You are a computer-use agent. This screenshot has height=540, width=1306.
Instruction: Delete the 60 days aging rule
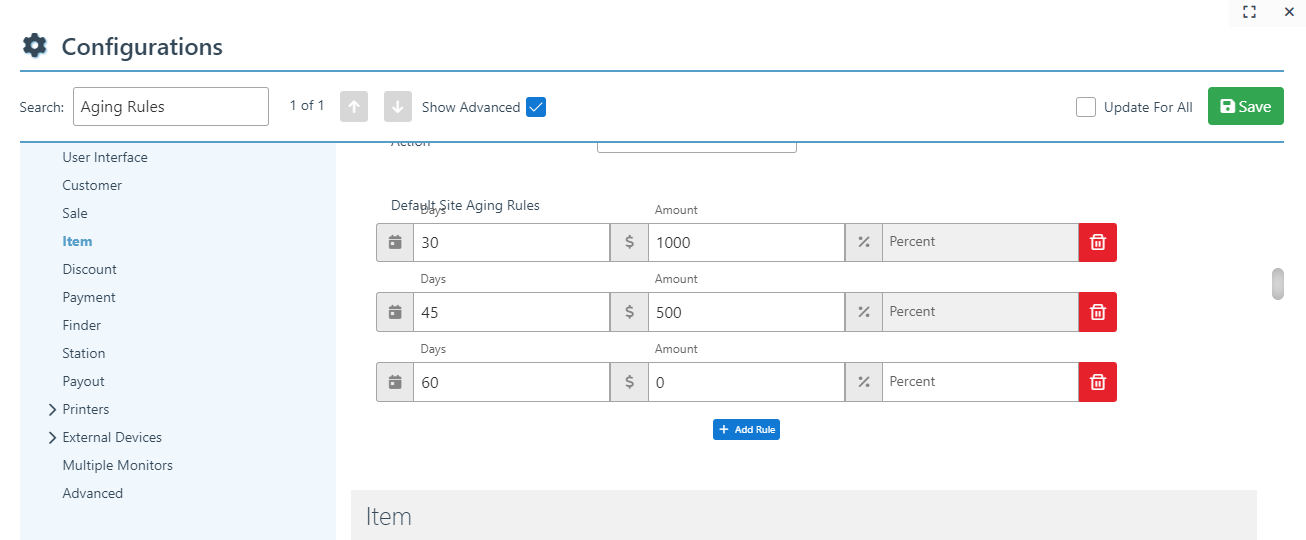pos(1097,382)
